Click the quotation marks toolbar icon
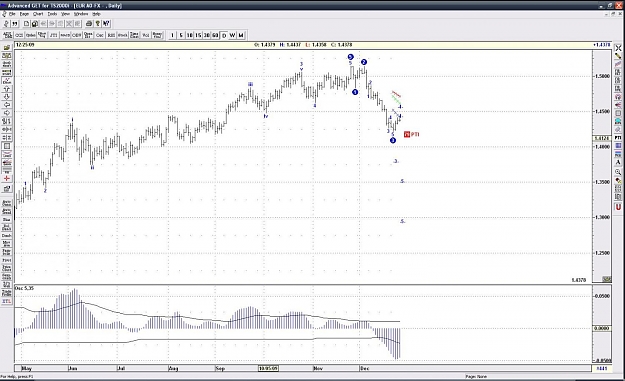 tap(15, 24)
